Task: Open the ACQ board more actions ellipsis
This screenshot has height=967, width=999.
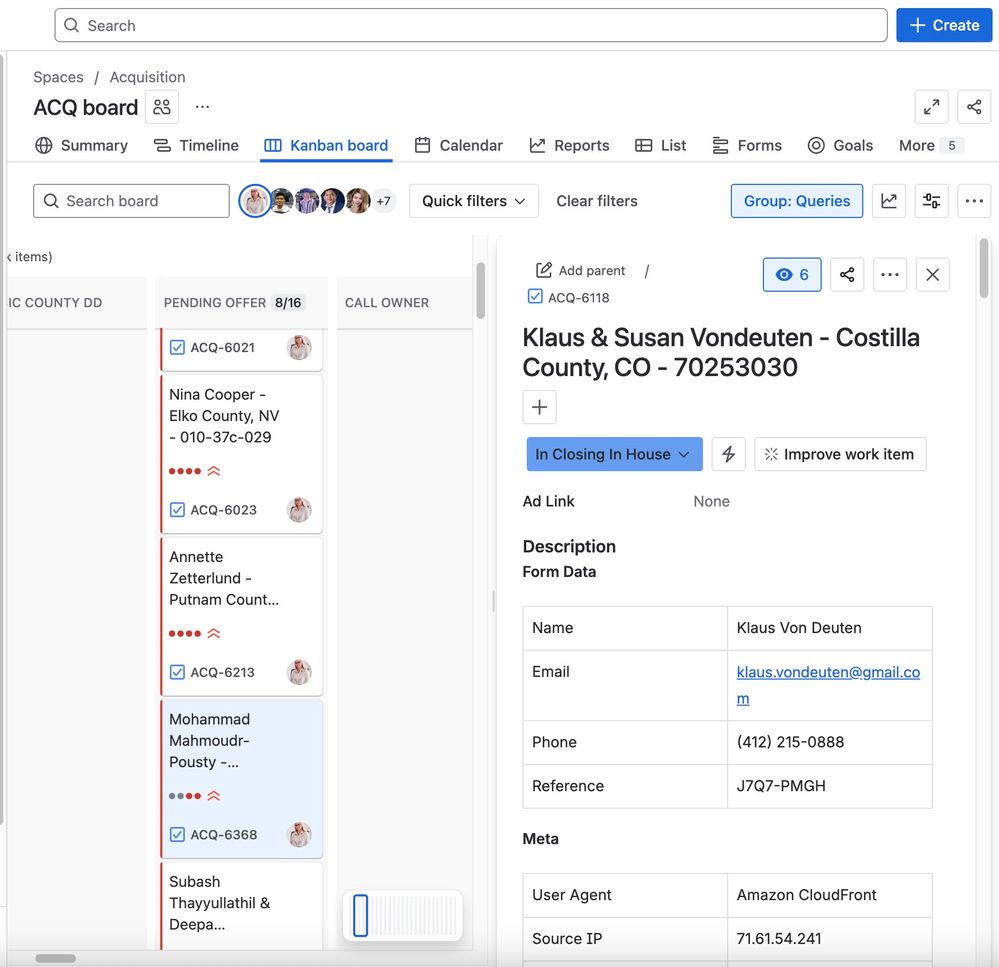Action: coord(203,107)
